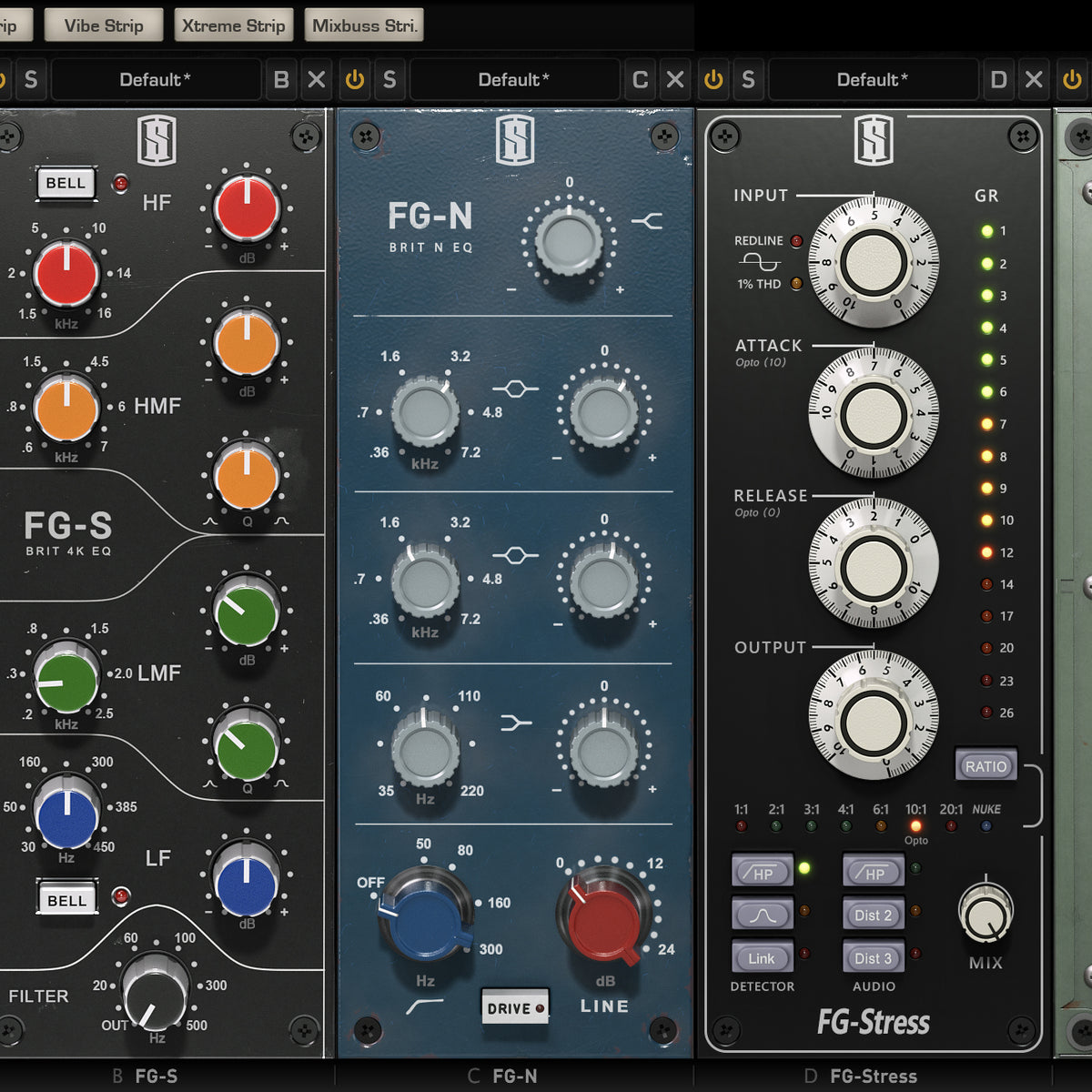Click detector high-pass filter icon button
This screenshot has height=1092, width=1092.
(x=762, y=871)
